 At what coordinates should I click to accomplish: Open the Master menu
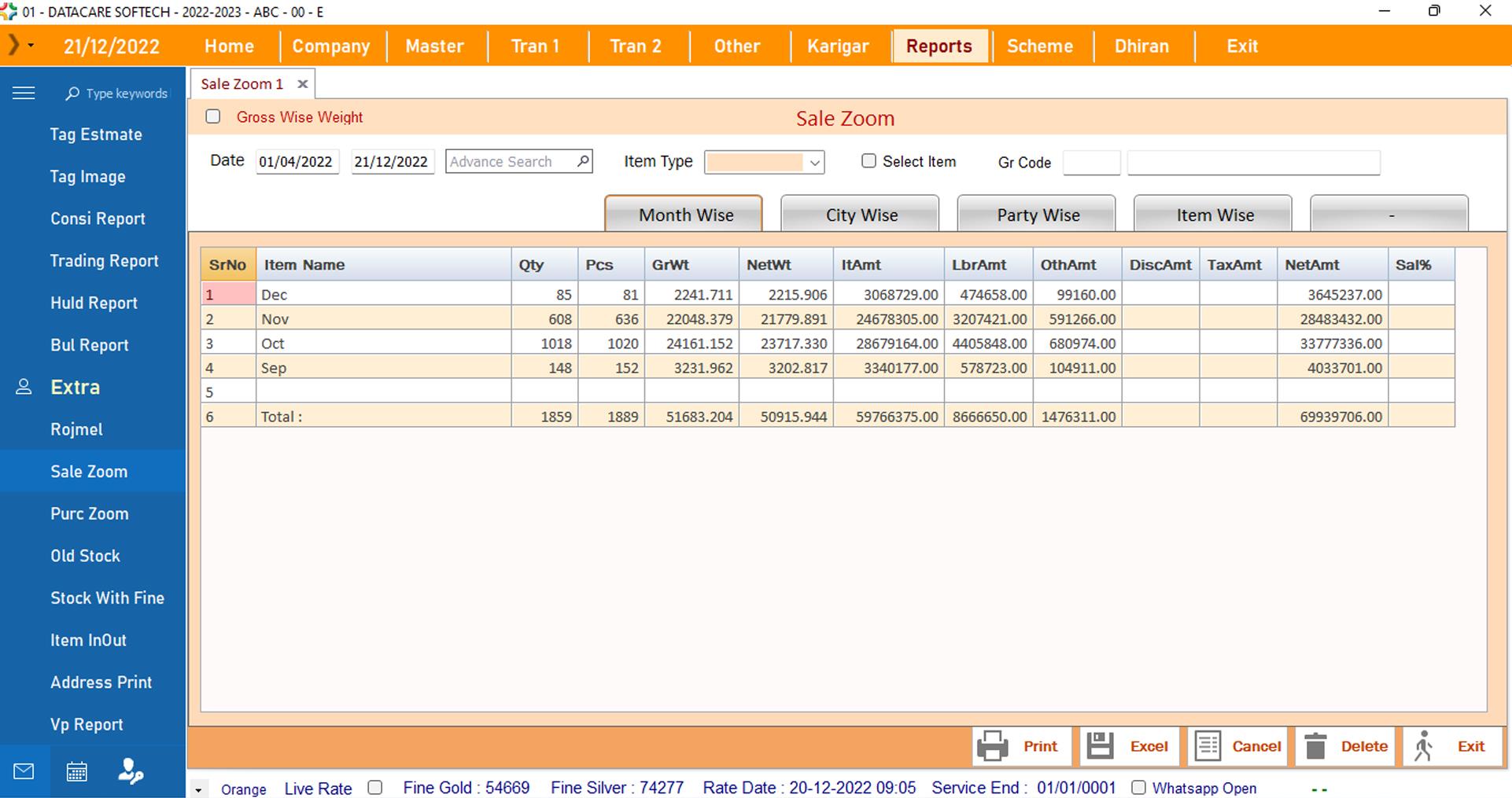coord(434,46)
